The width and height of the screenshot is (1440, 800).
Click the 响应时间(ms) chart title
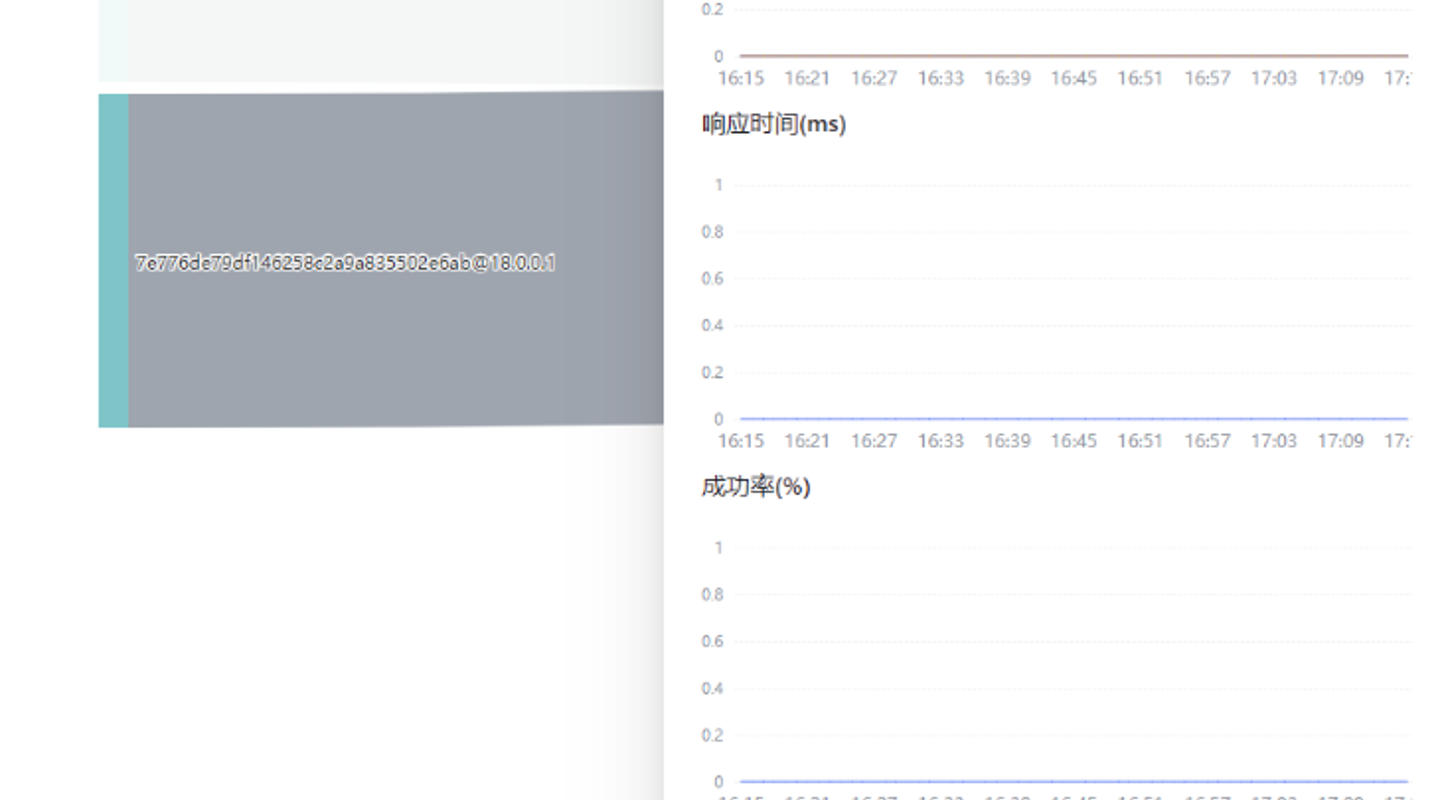774,124
